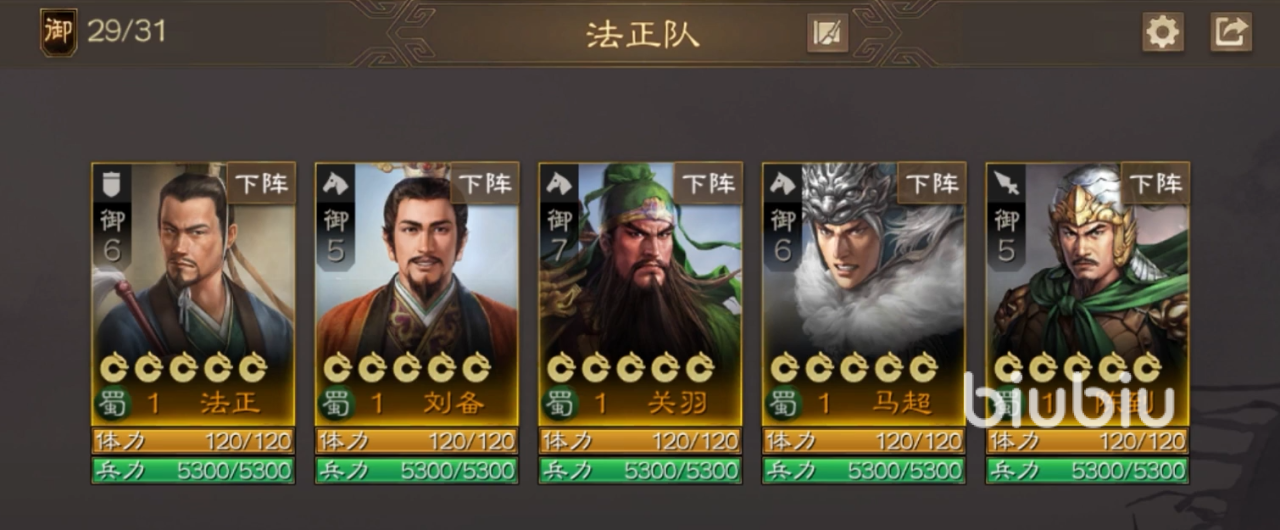Click 刘备's 体力 120/120 bar
1280x530 pixels.
click(x=417, y=441)
